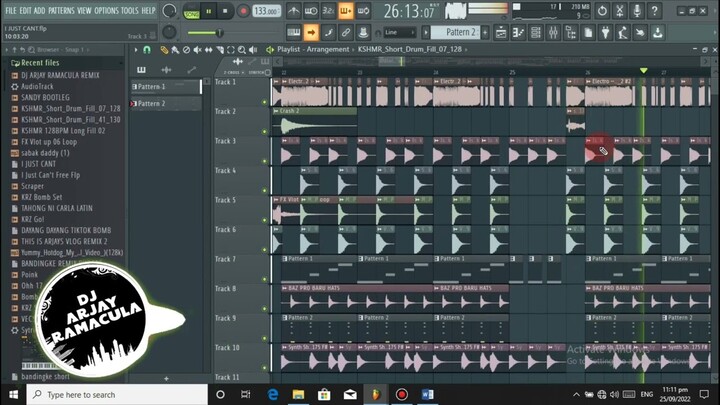The image size is (720, 405).
Task: Open the plugin picker plug icon
Action: click(x=606, y=32)
